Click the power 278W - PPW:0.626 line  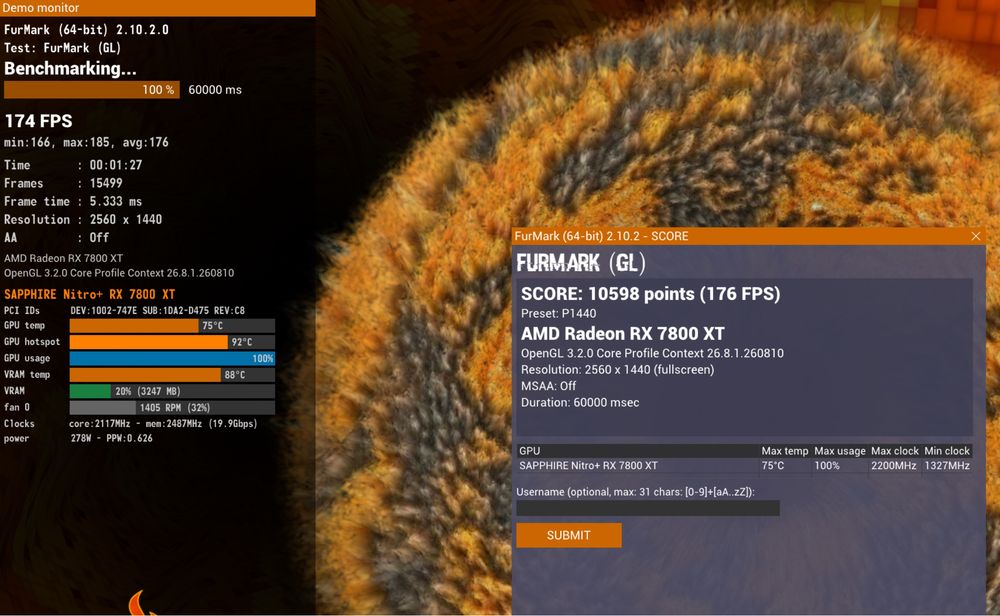point(78,438)
